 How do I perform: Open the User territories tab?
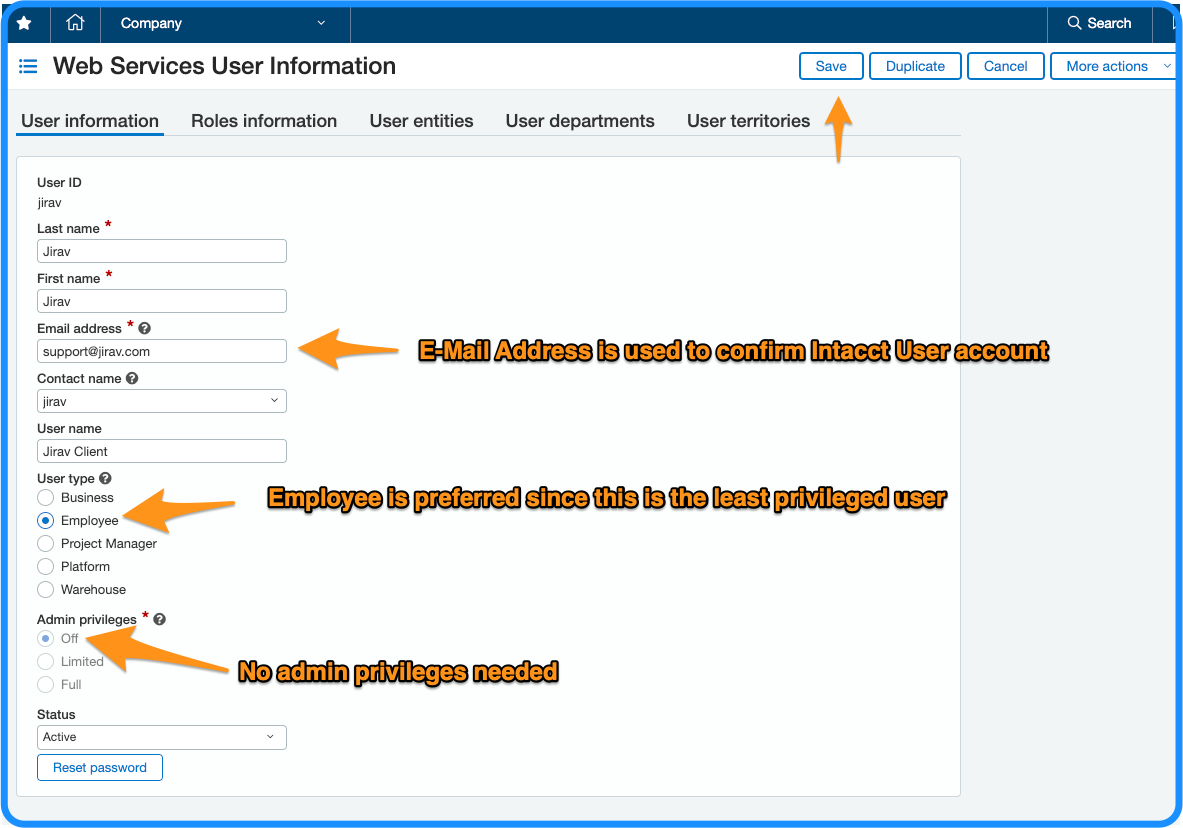748,121
